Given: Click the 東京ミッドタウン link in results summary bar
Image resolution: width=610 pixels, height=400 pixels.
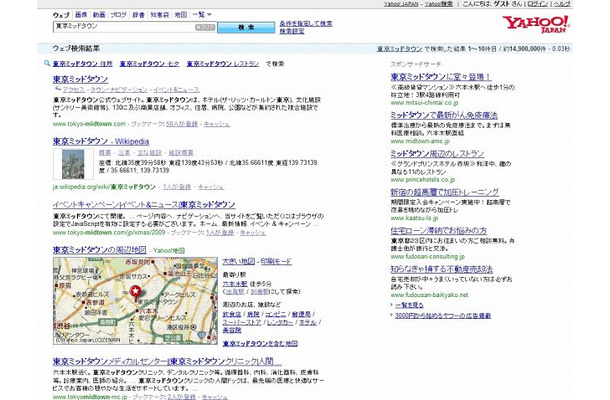Looking at the screenshot, I should click(x=400, y=49).
